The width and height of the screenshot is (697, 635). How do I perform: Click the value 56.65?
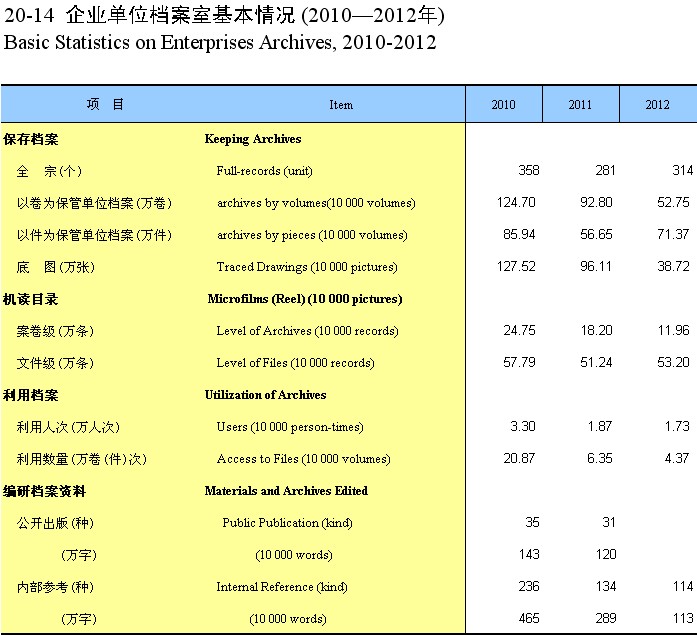596,234
